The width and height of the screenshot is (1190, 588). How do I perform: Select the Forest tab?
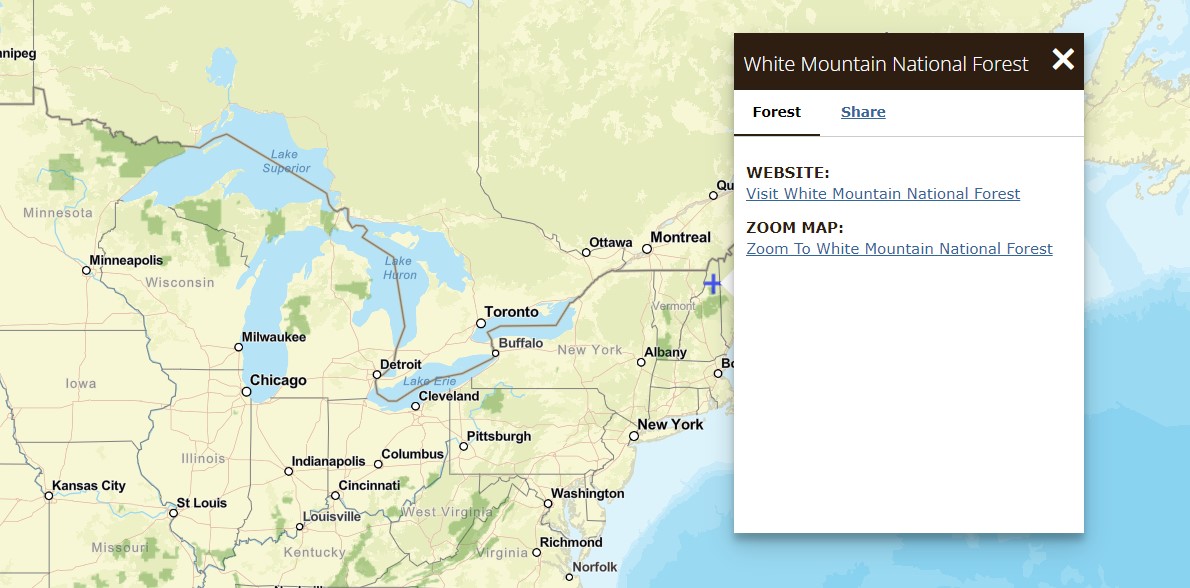tap(777, 112)
